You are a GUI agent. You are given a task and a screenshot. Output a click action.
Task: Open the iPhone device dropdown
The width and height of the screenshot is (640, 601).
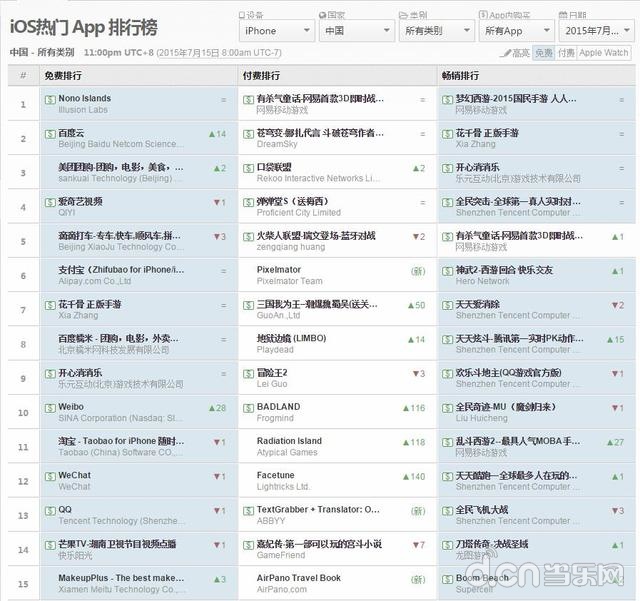tap(276, 31)
